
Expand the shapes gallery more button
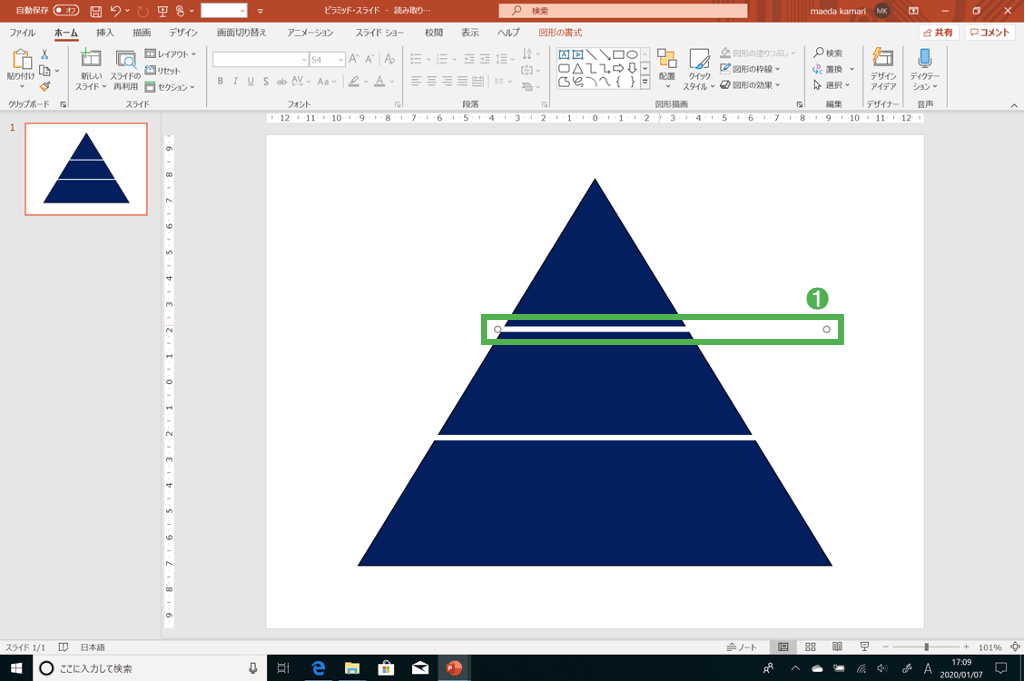(645, 82)
